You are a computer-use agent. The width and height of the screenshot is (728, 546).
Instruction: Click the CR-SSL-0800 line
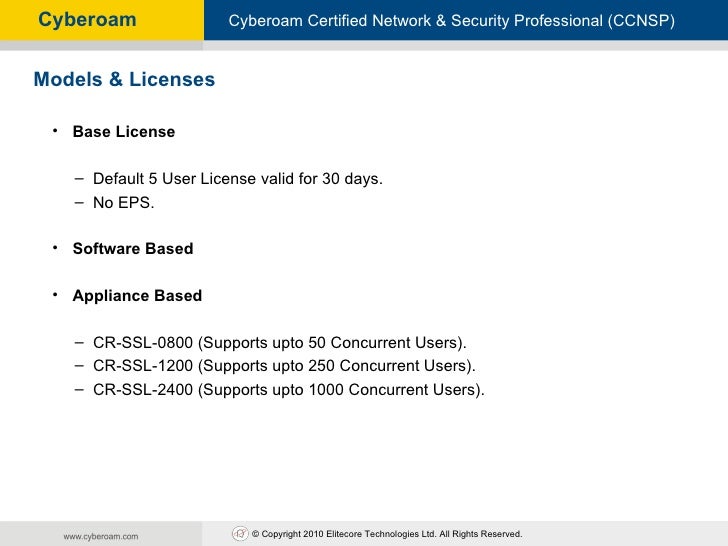coord(280,343)
